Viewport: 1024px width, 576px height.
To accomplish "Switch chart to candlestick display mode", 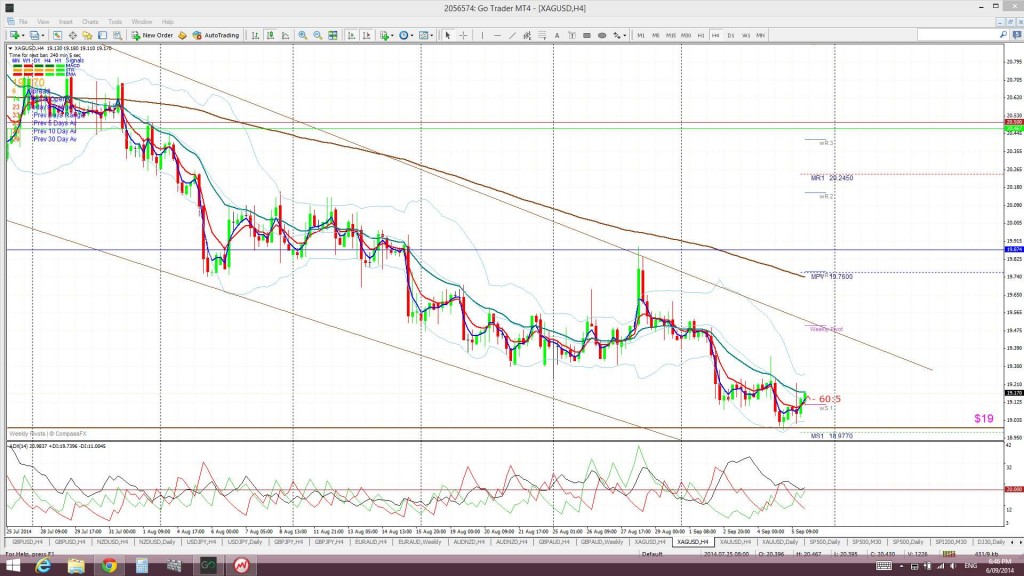I will [x=271, y=35].
